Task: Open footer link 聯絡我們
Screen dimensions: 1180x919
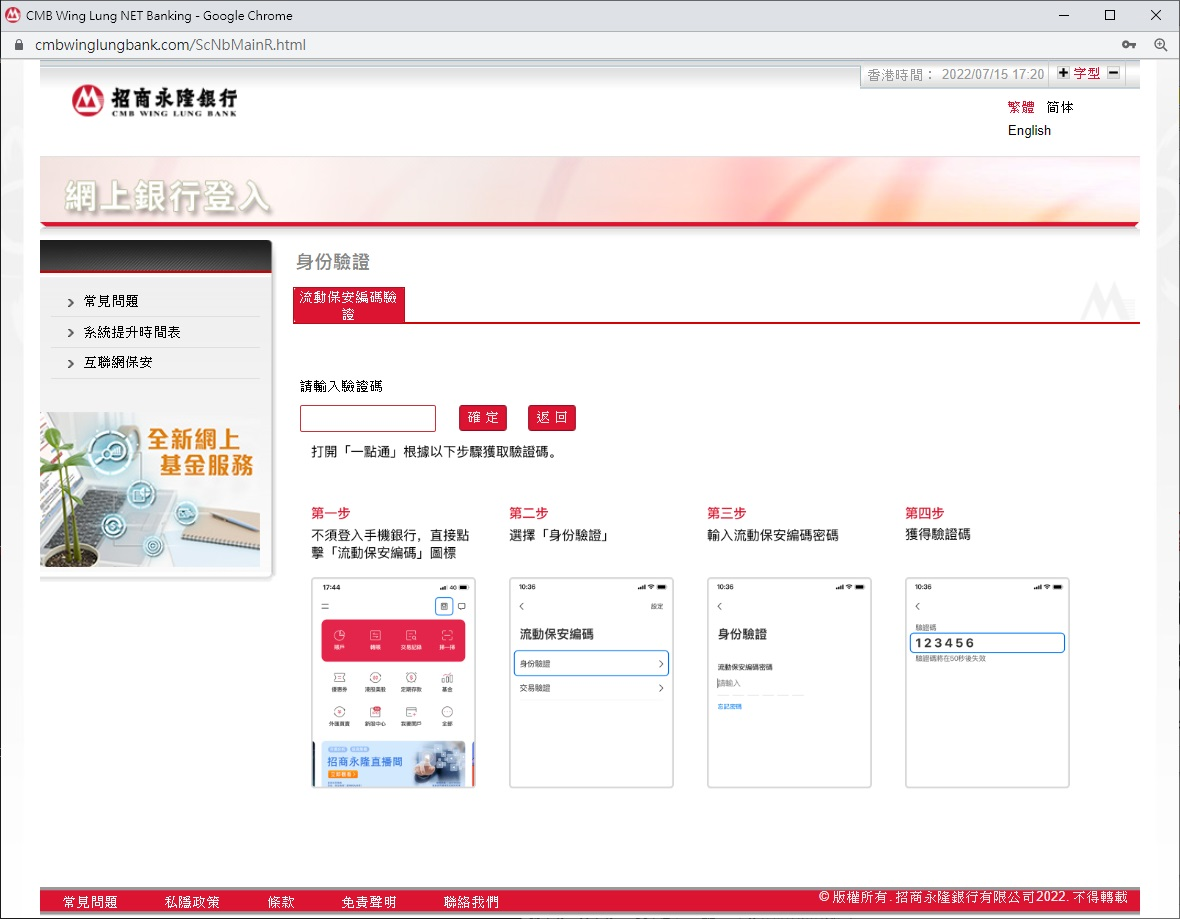Action: point(471,902)
